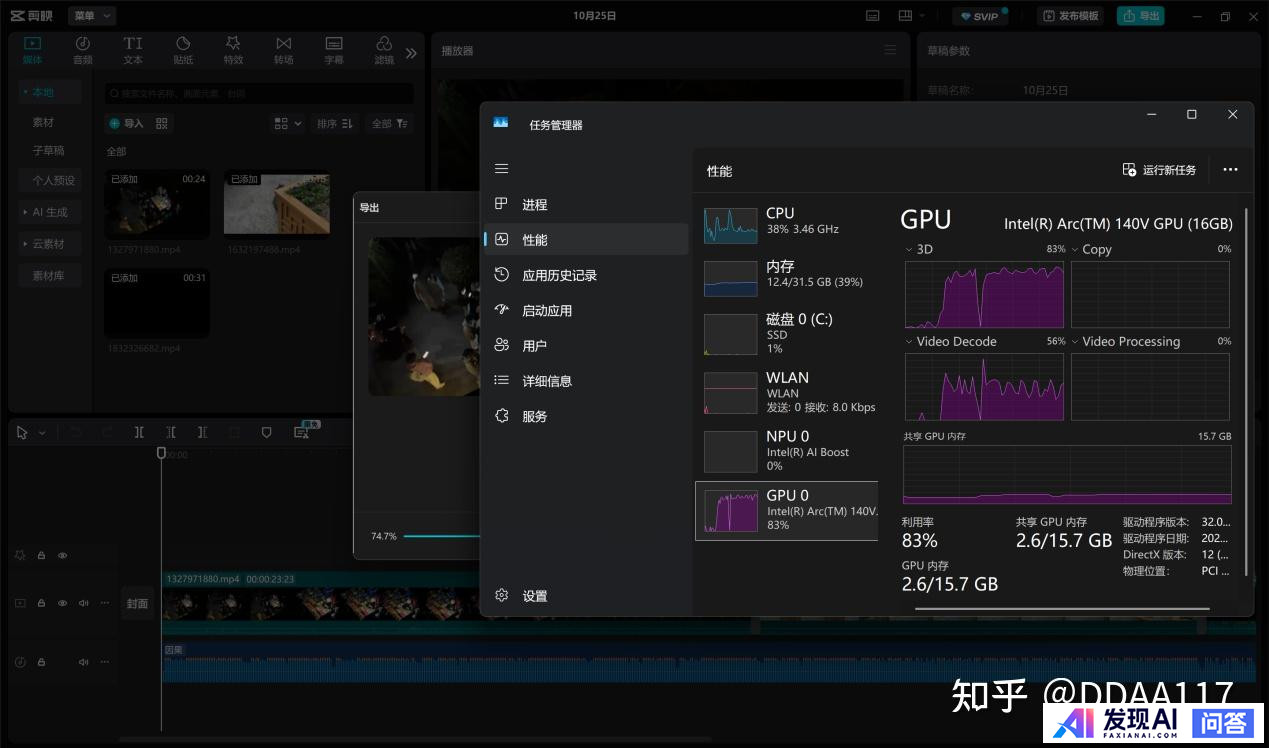Open 用户 users page in Task Manager

pyautogui.click(x=586, y=345)
